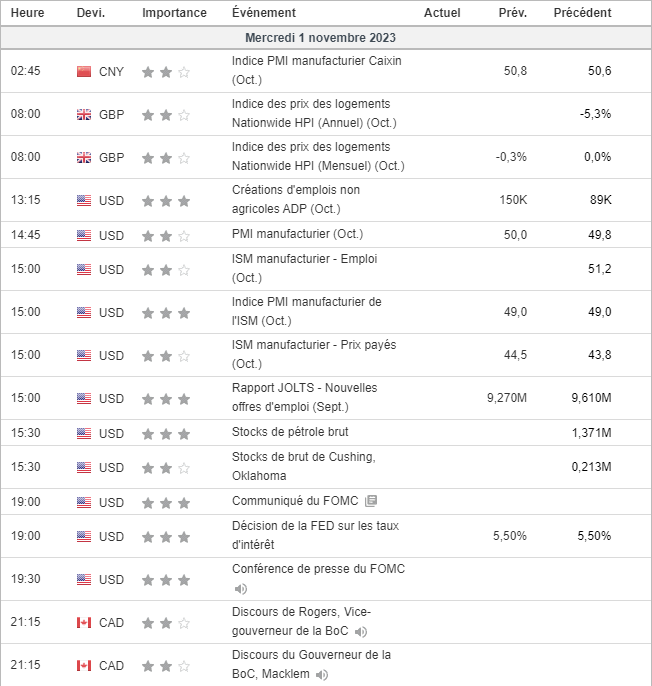Click the speaker icon beside Conférence de presse du FOMC

pyautogui.click(x=240, y=589)
